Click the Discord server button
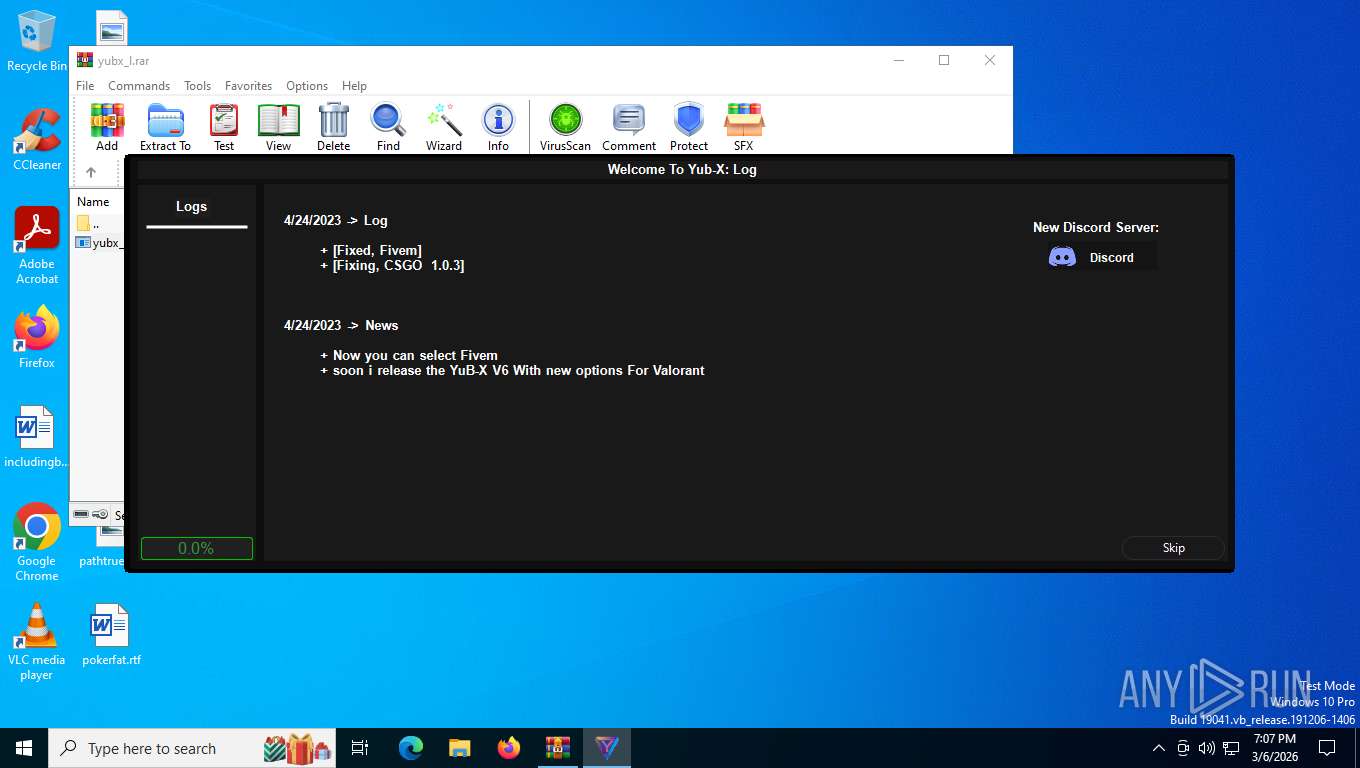This screenshot has width=1360, height=768. 1102,257
